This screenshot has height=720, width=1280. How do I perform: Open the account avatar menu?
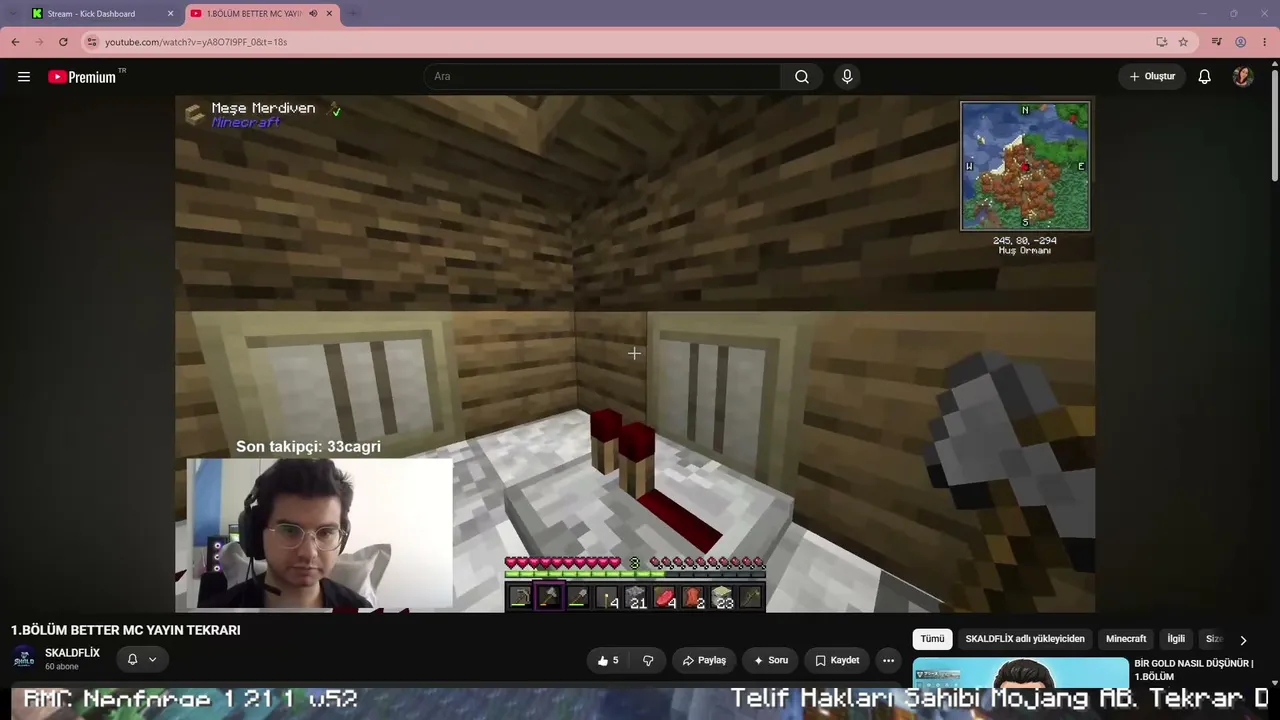[x=1243, y=77]
